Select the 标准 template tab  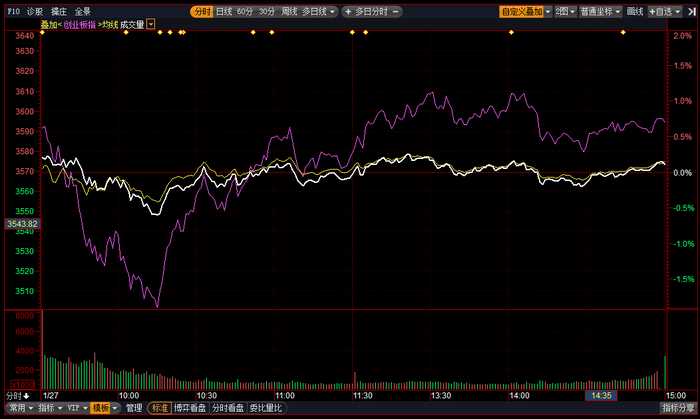160,408
